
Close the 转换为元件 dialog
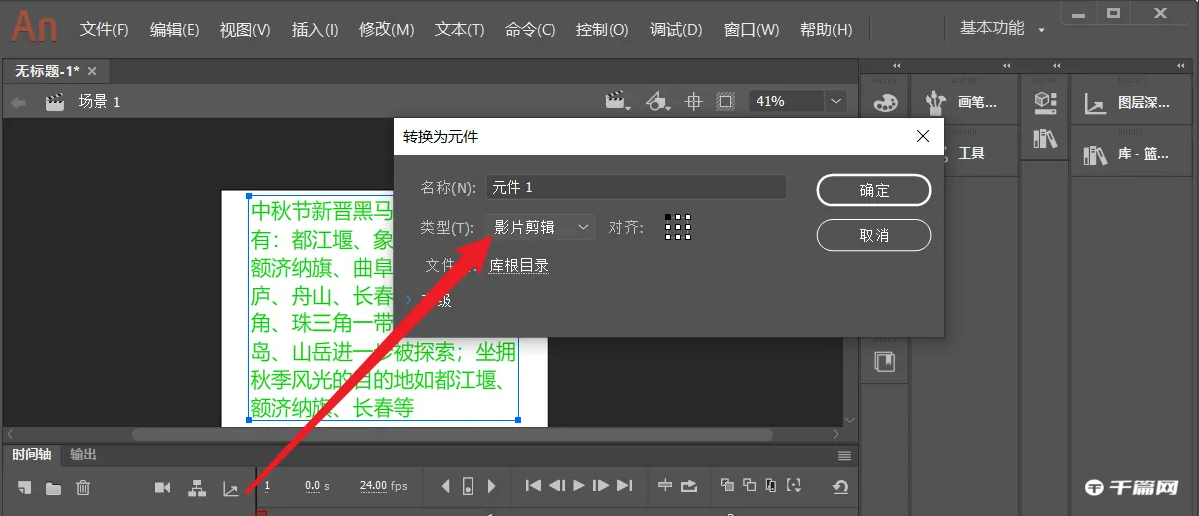pos(923,136)
